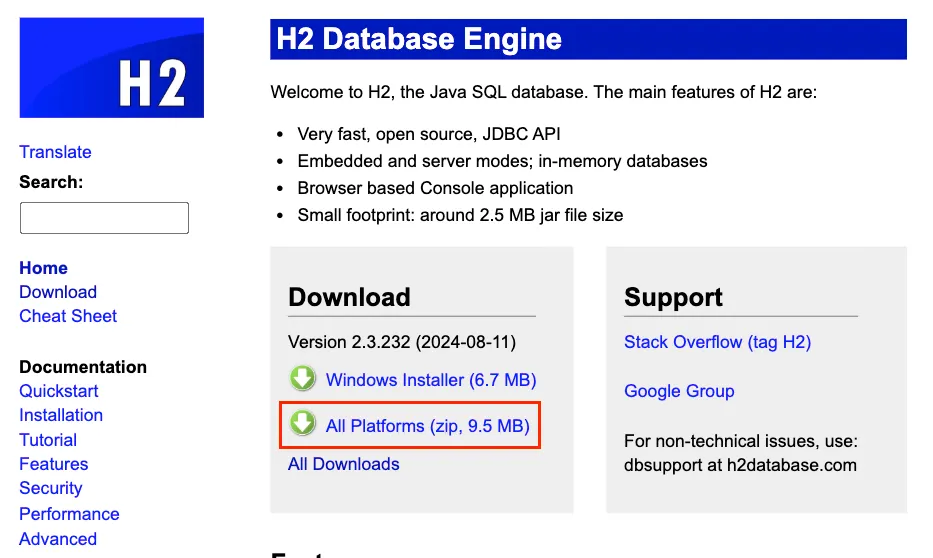Open the Installation documentation link

tap(61, 415)
